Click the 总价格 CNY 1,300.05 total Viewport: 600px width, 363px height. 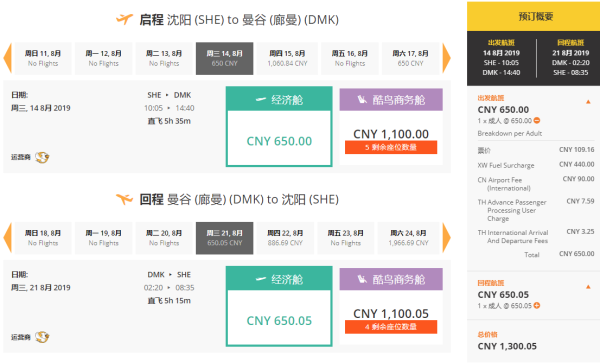click(x=507, y=341)
